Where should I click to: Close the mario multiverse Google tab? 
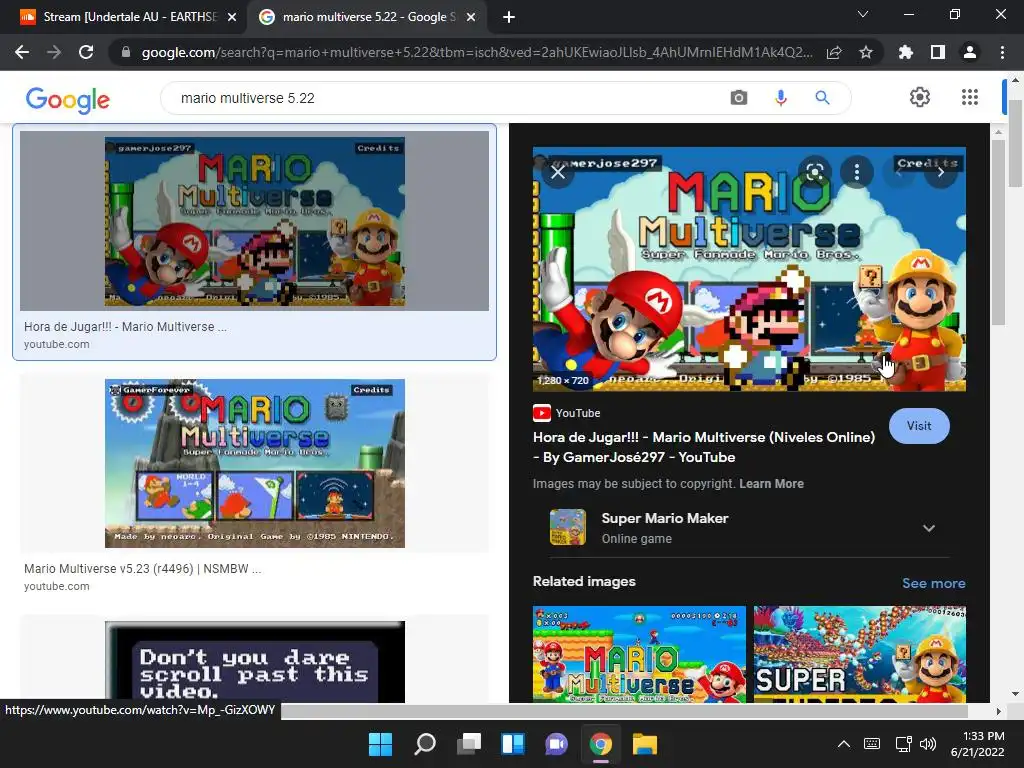[x=471, y=17]
